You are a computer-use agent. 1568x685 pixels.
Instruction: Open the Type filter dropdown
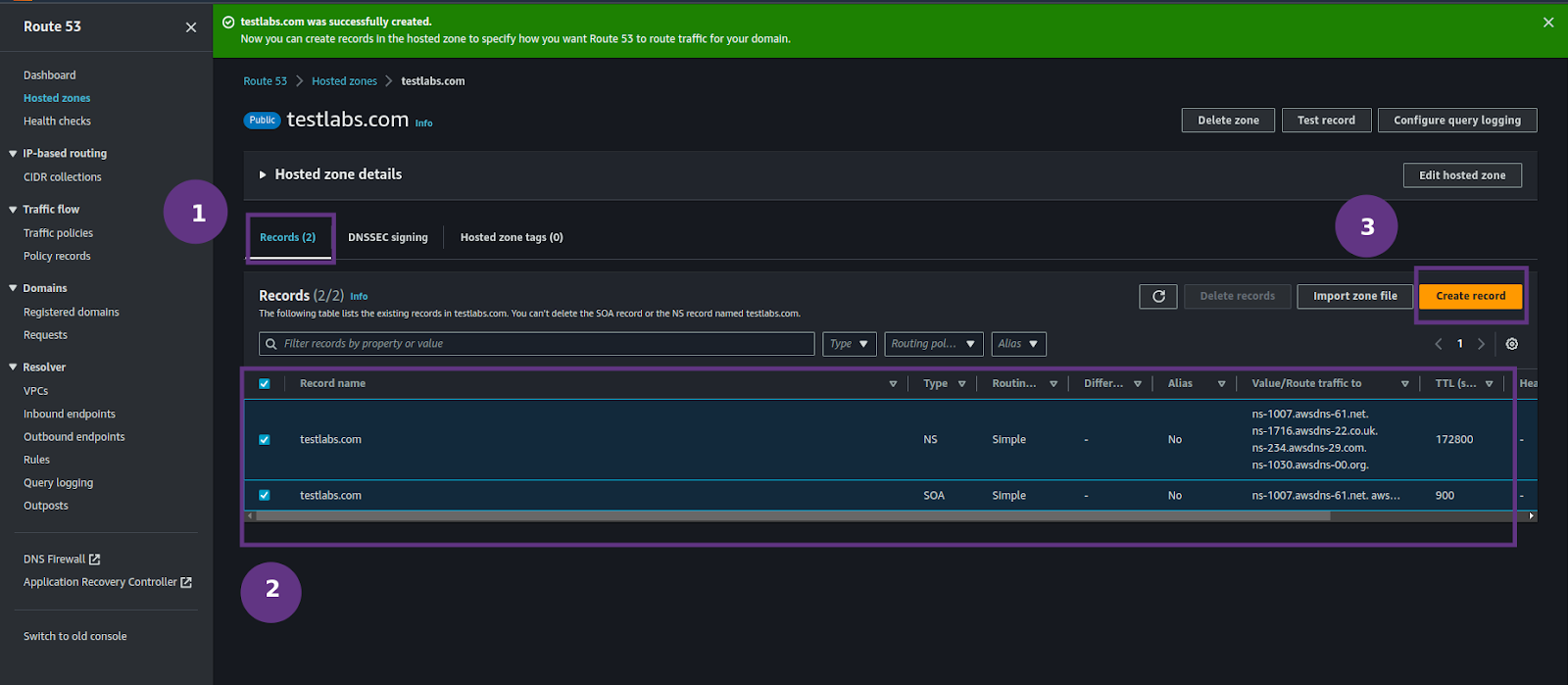tap(849, 344)
